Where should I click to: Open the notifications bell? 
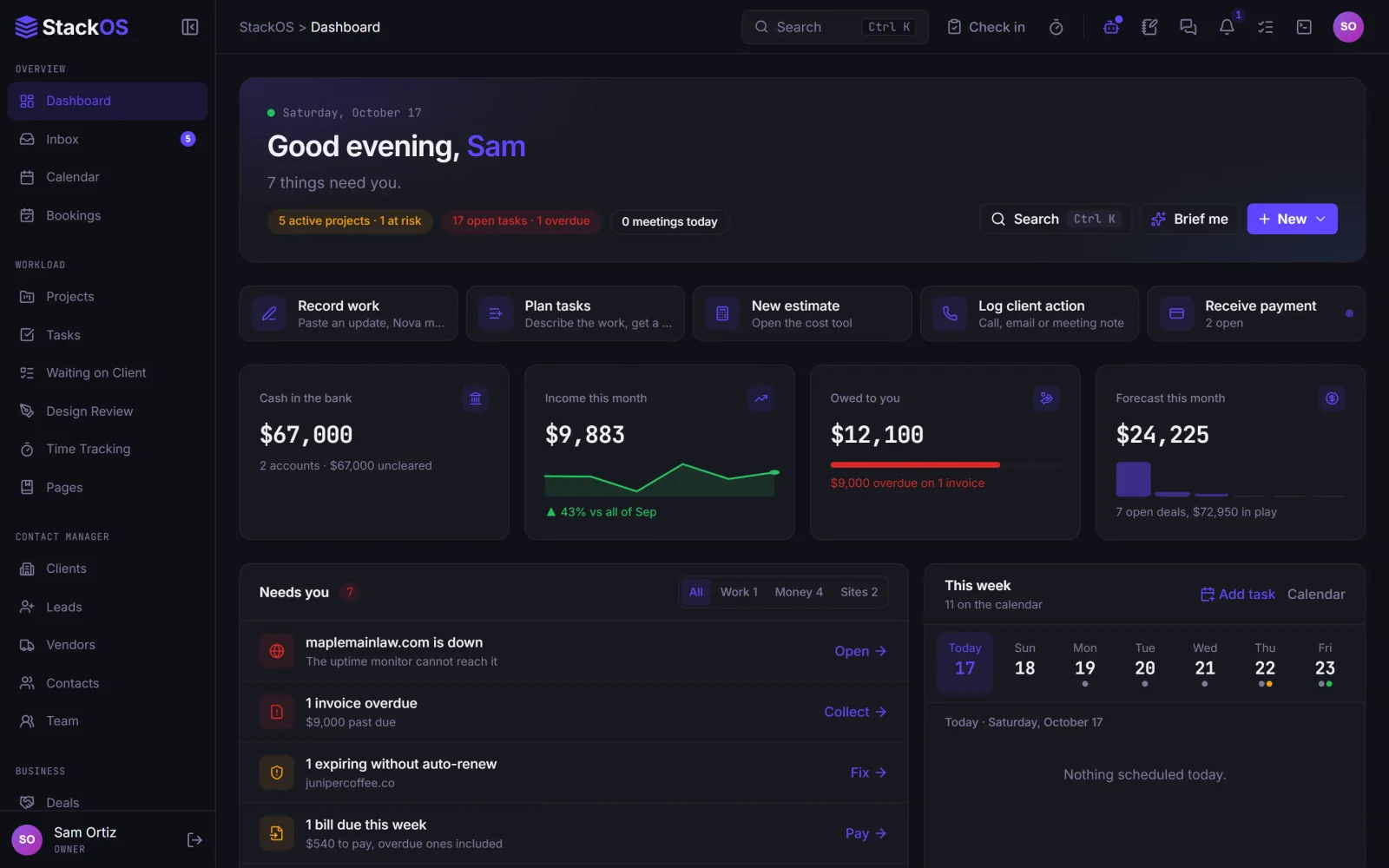pos(1227,27)
